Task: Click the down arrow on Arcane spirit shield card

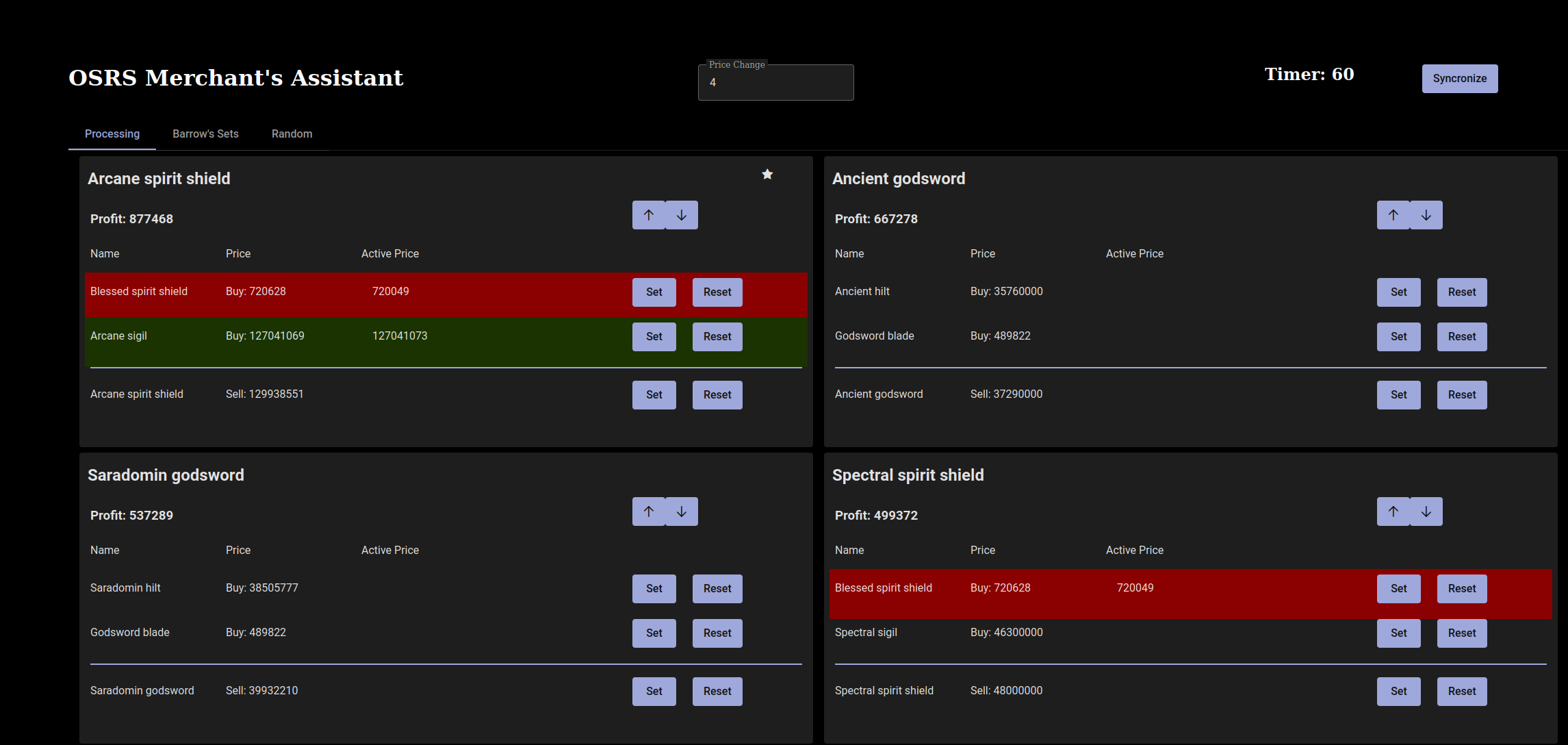Action: point(682,215)
